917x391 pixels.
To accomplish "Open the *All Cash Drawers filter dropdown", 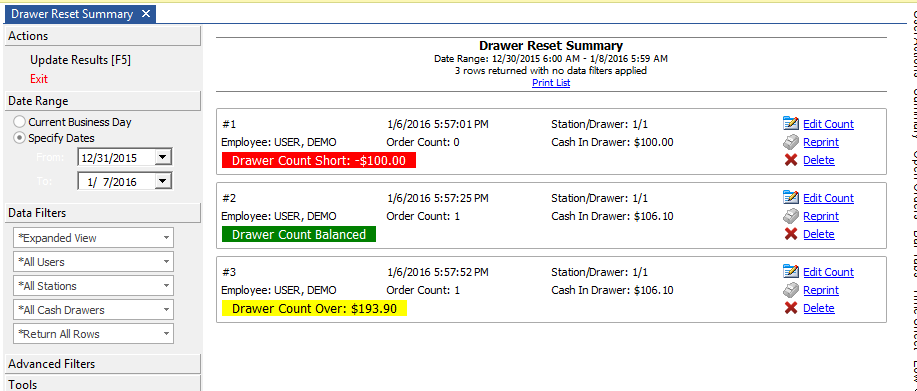I will [94, 310].
